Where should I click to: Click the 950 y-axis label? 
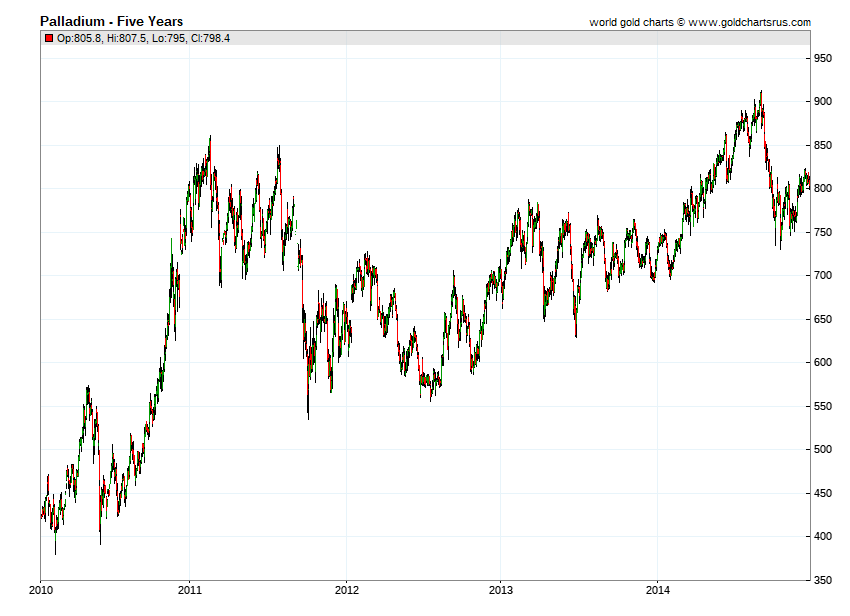[823, 59]
